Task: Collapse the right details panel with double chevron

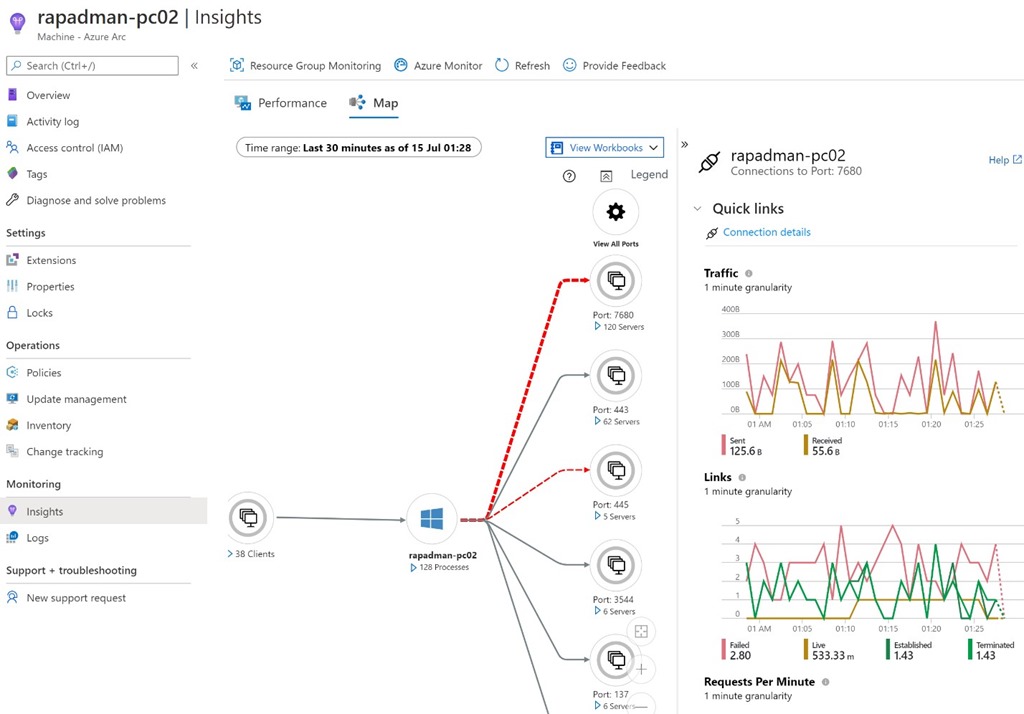Action: click(x=684, y=143)
